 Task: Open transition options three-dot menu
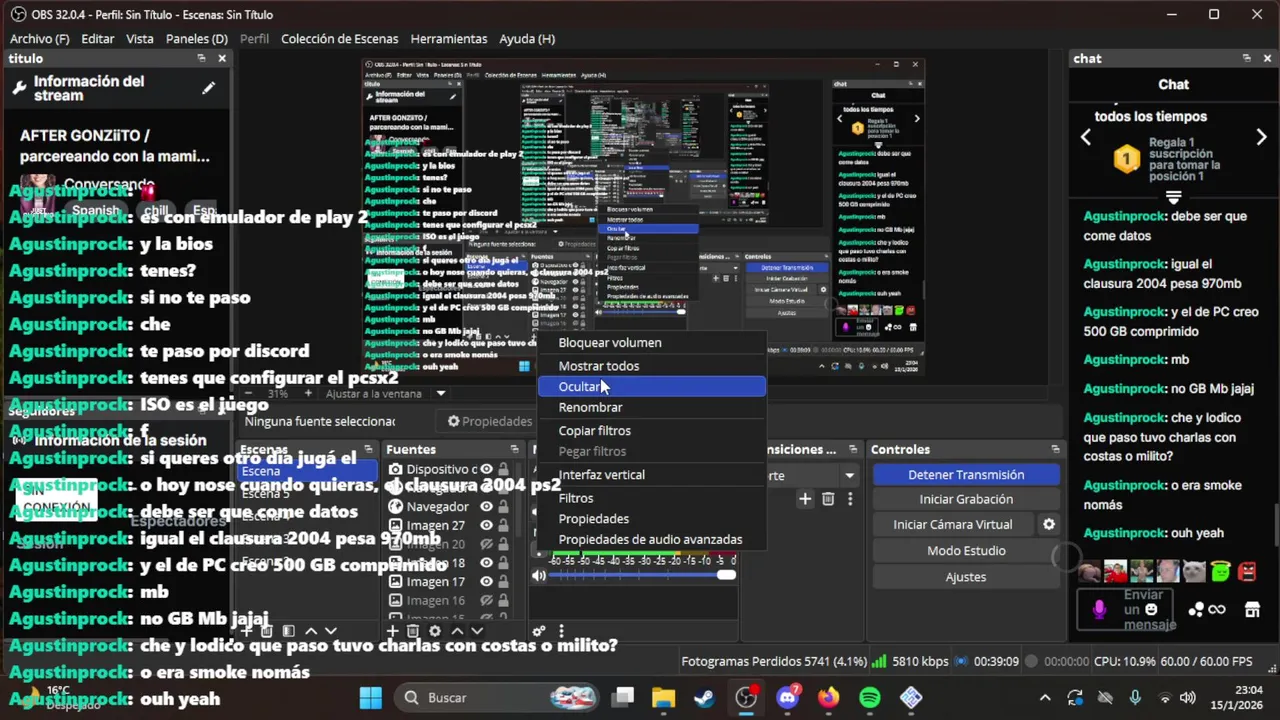click(x=850, y=498)
